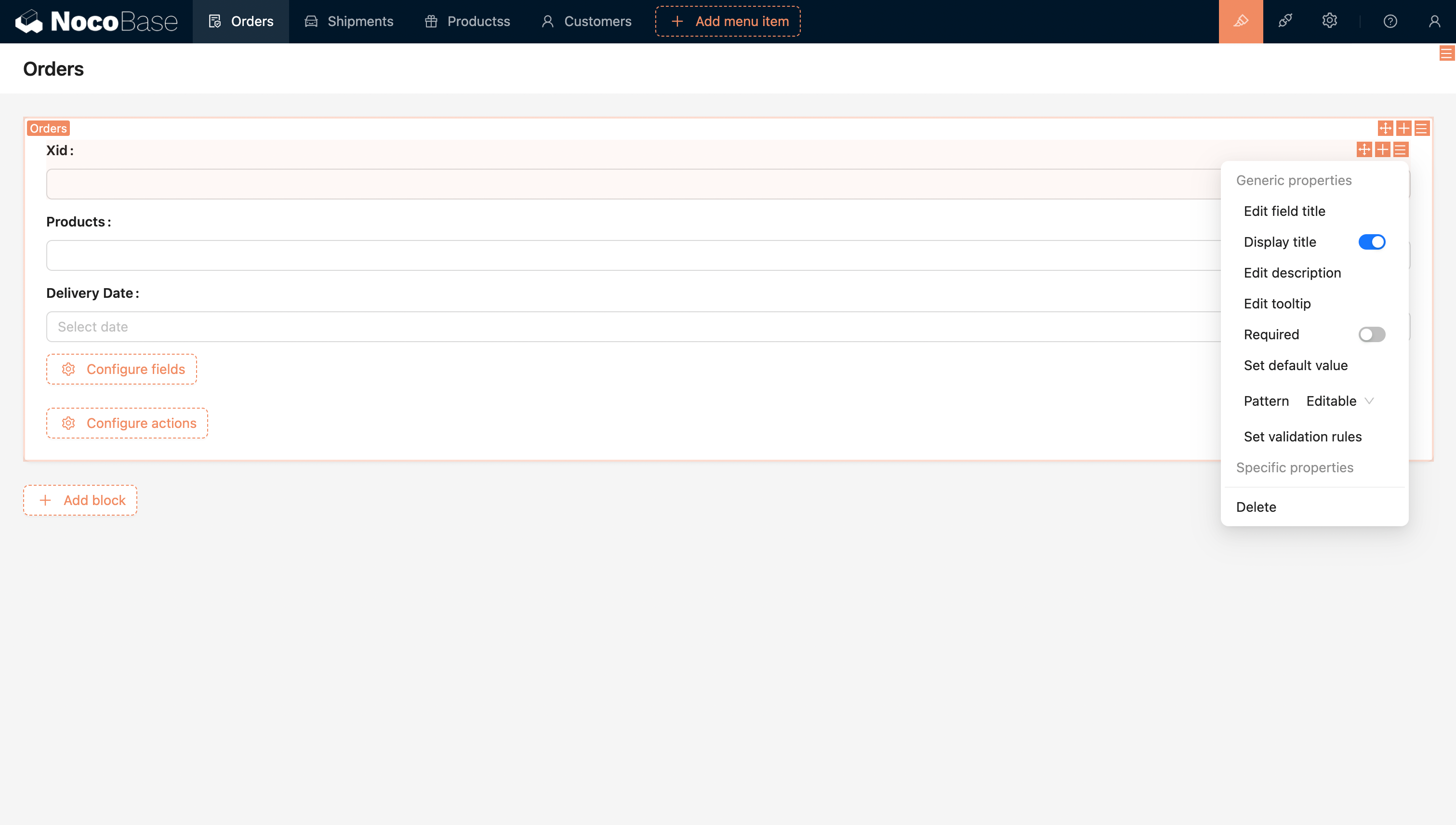
Task: Toggle the UI Editor highlighter icon
Action: [1241, 22]
